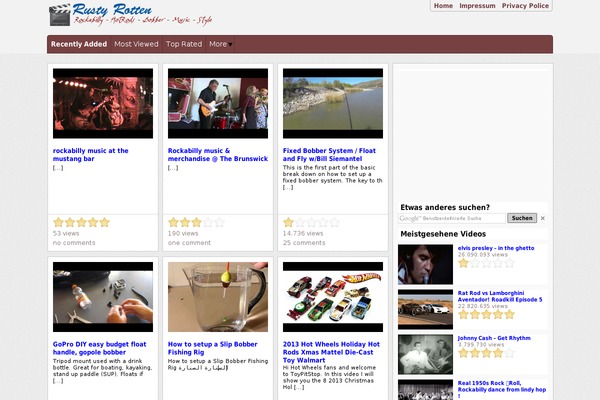Open the Fixed Bobber lake thumbnail
The height and width of the screenshot is (400, 600).
tap(333, 103)
